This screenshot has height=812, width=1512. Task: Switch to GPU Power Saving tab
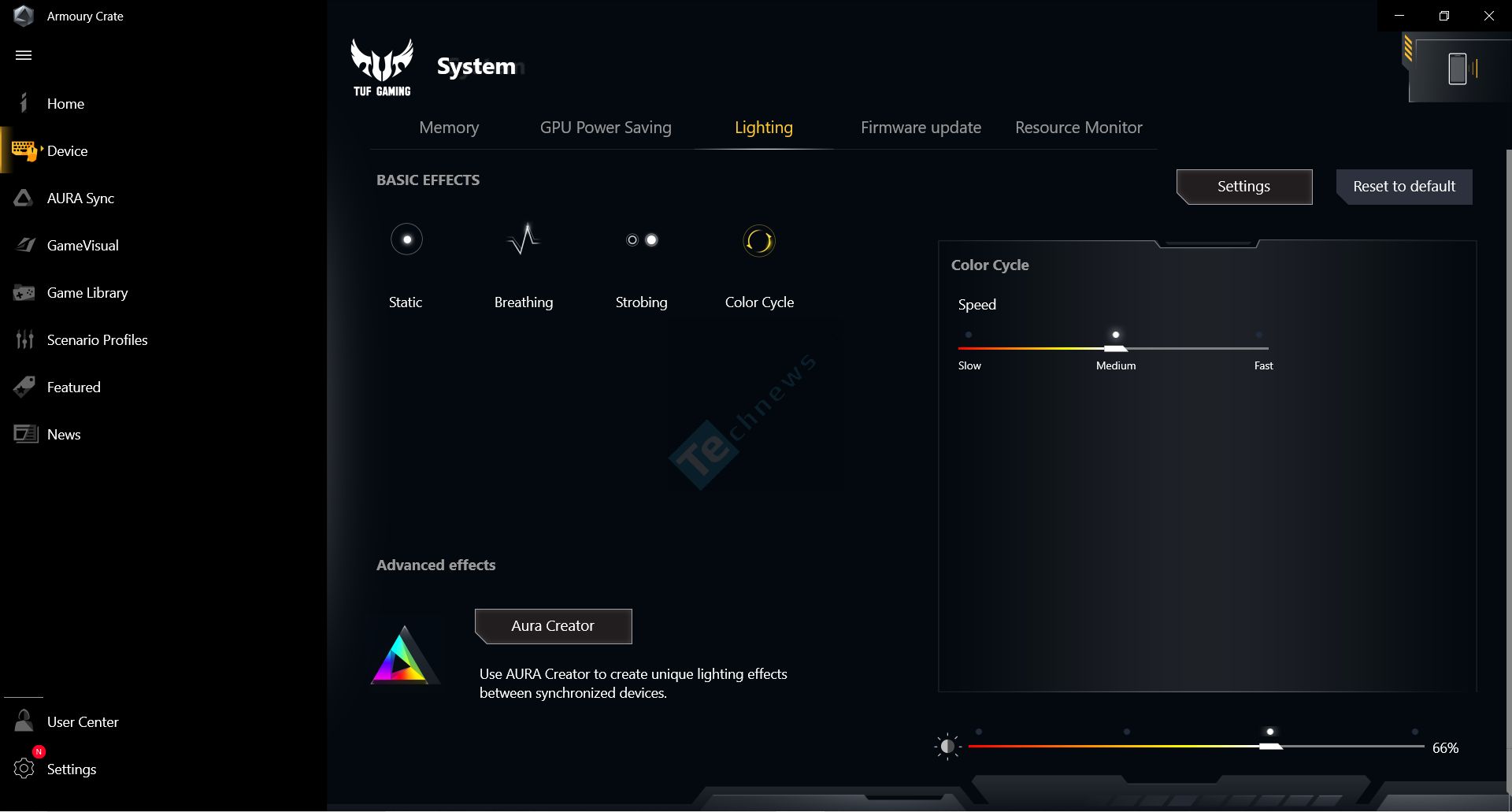pos(606,128)
